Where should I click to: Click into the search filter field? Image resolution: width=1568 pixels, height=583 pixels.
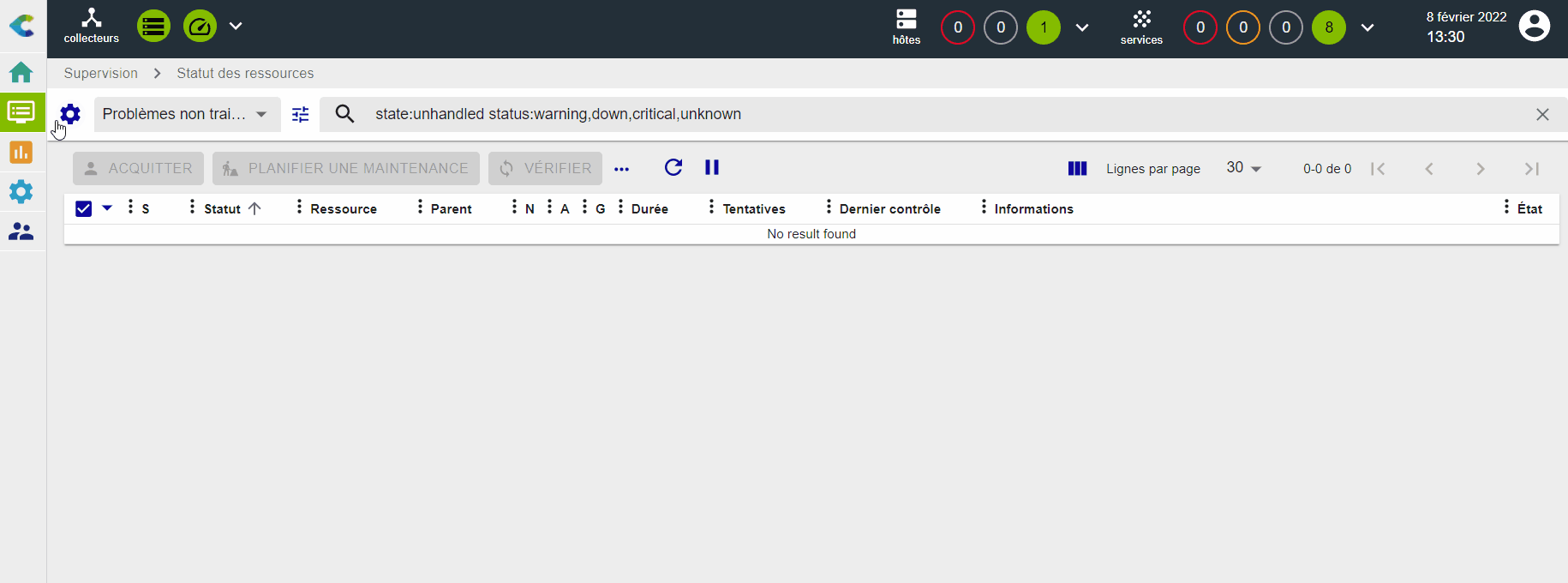click(943, 114)
